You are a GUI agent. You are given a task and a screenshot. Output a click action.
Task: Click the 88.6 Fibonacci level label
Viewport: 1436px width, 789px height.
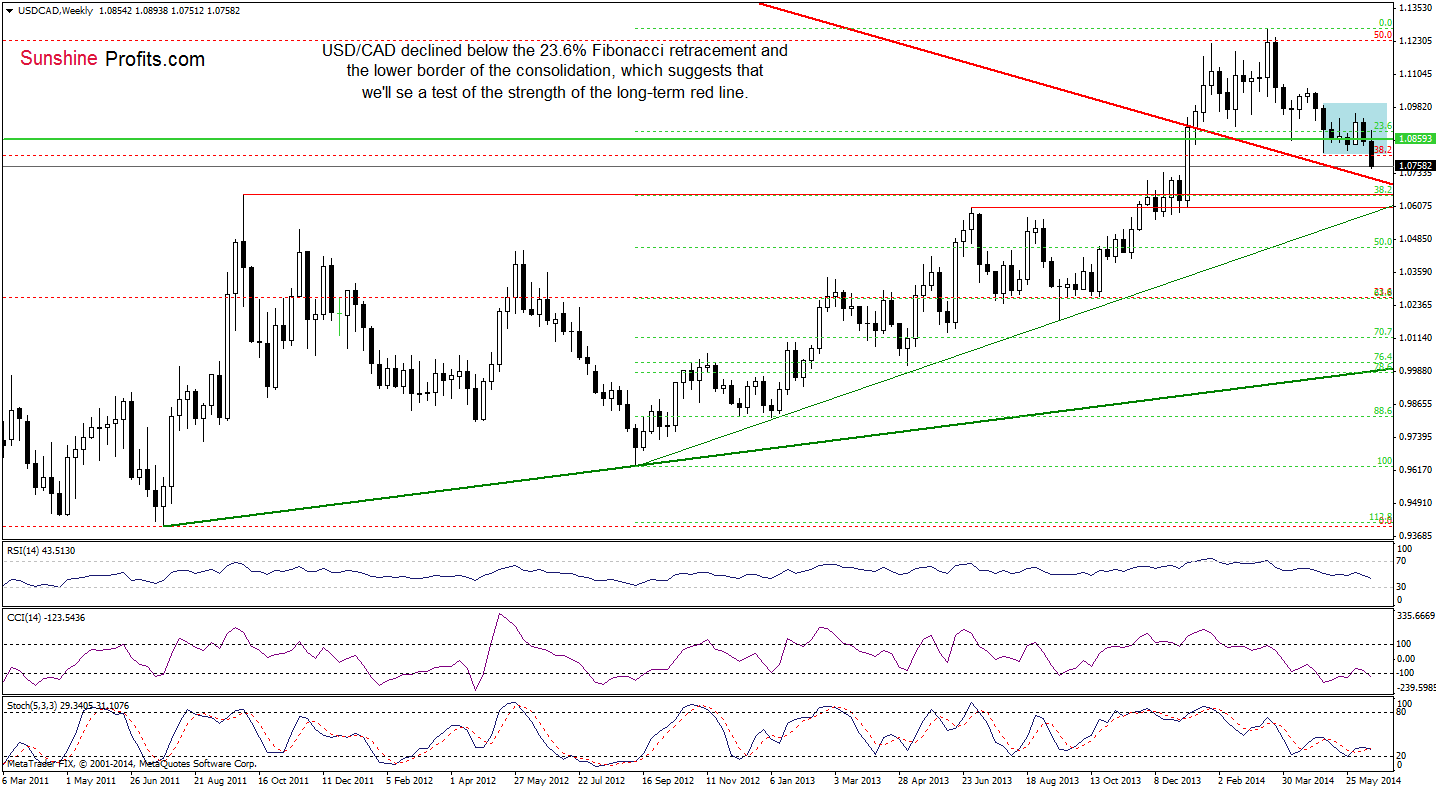1383,410
